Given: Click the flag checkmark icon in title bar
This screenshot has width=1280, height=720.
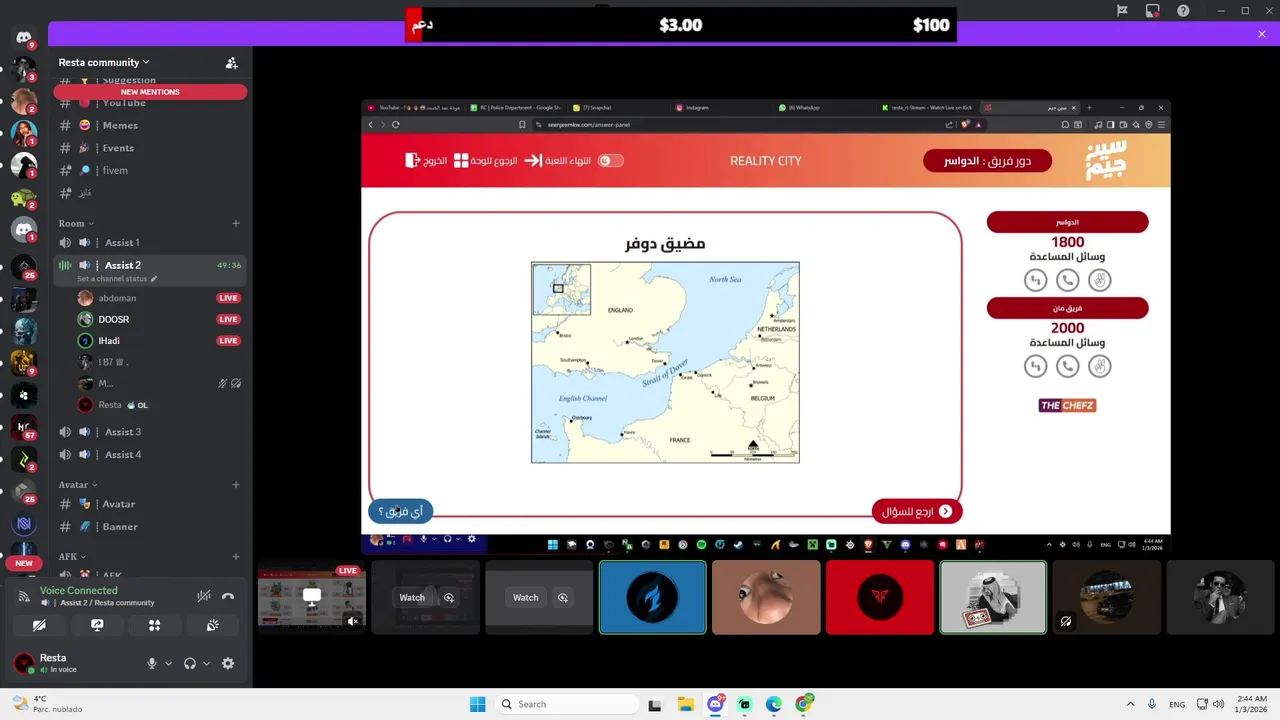Looking at the screenshot, I should [x=1122, y=10].
